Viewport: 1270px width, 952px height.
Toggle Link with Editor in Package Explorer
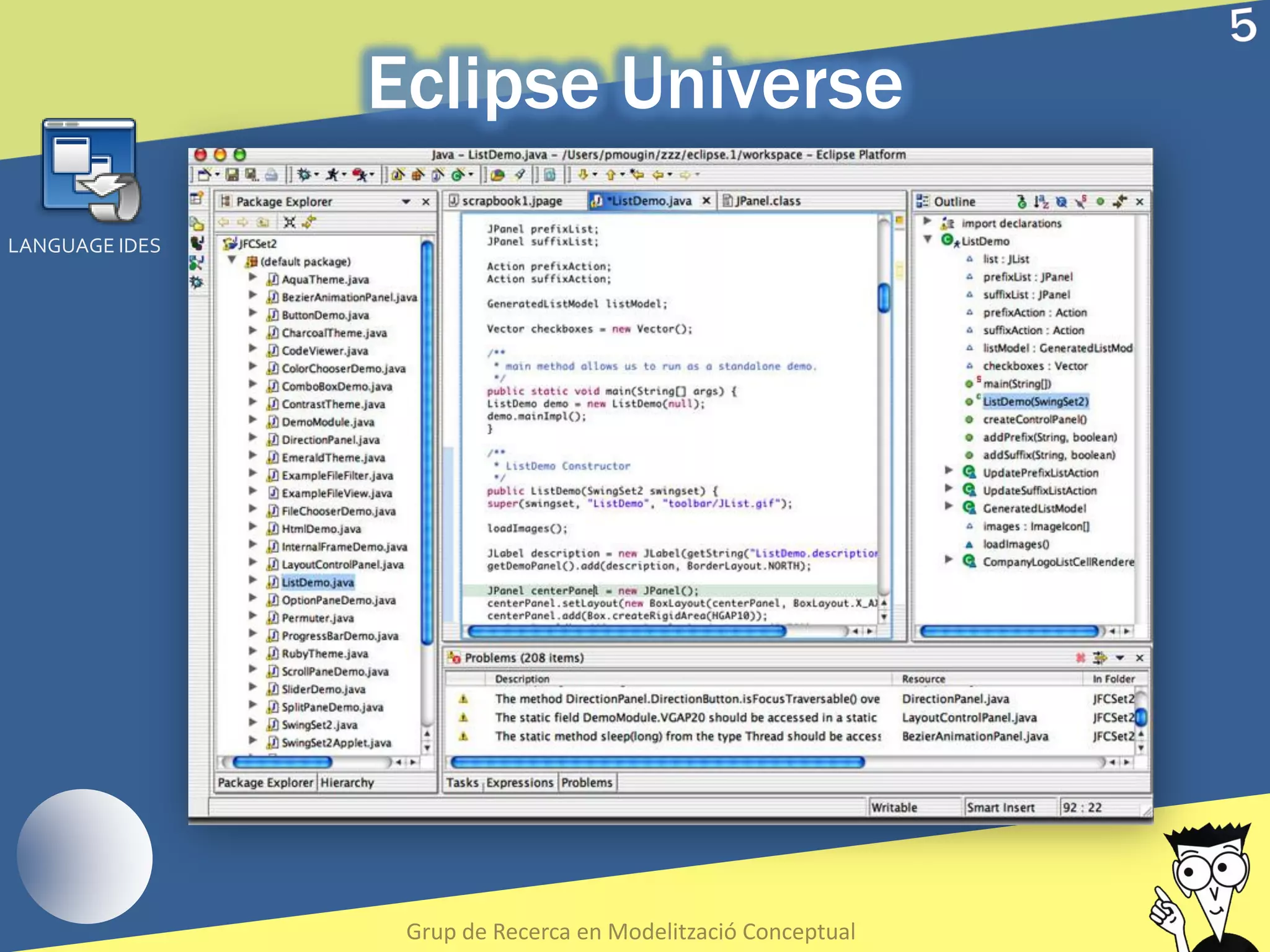[x=309, y=221]
